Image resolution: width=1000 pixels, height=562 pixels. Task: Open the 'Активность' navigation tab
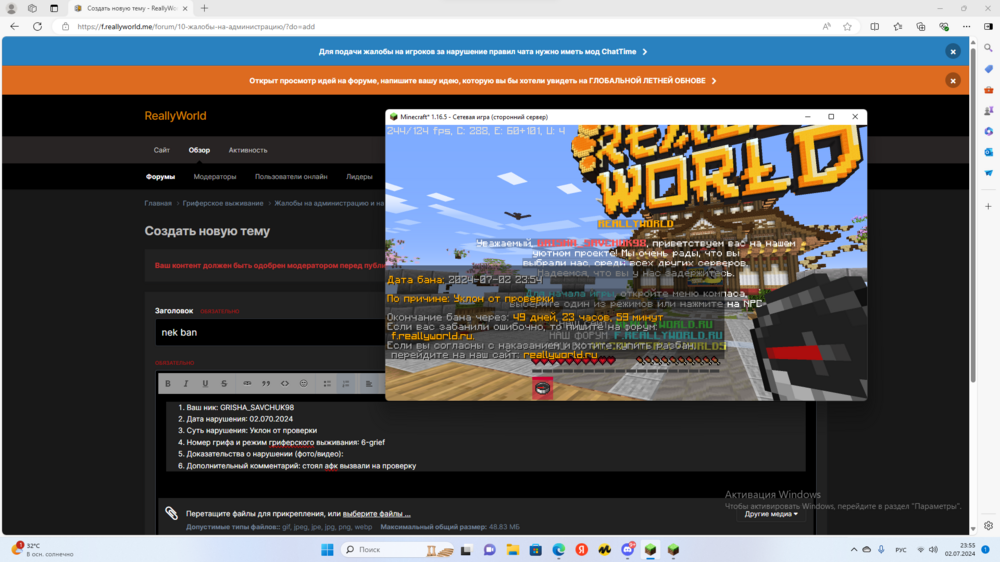coord(247,151)
